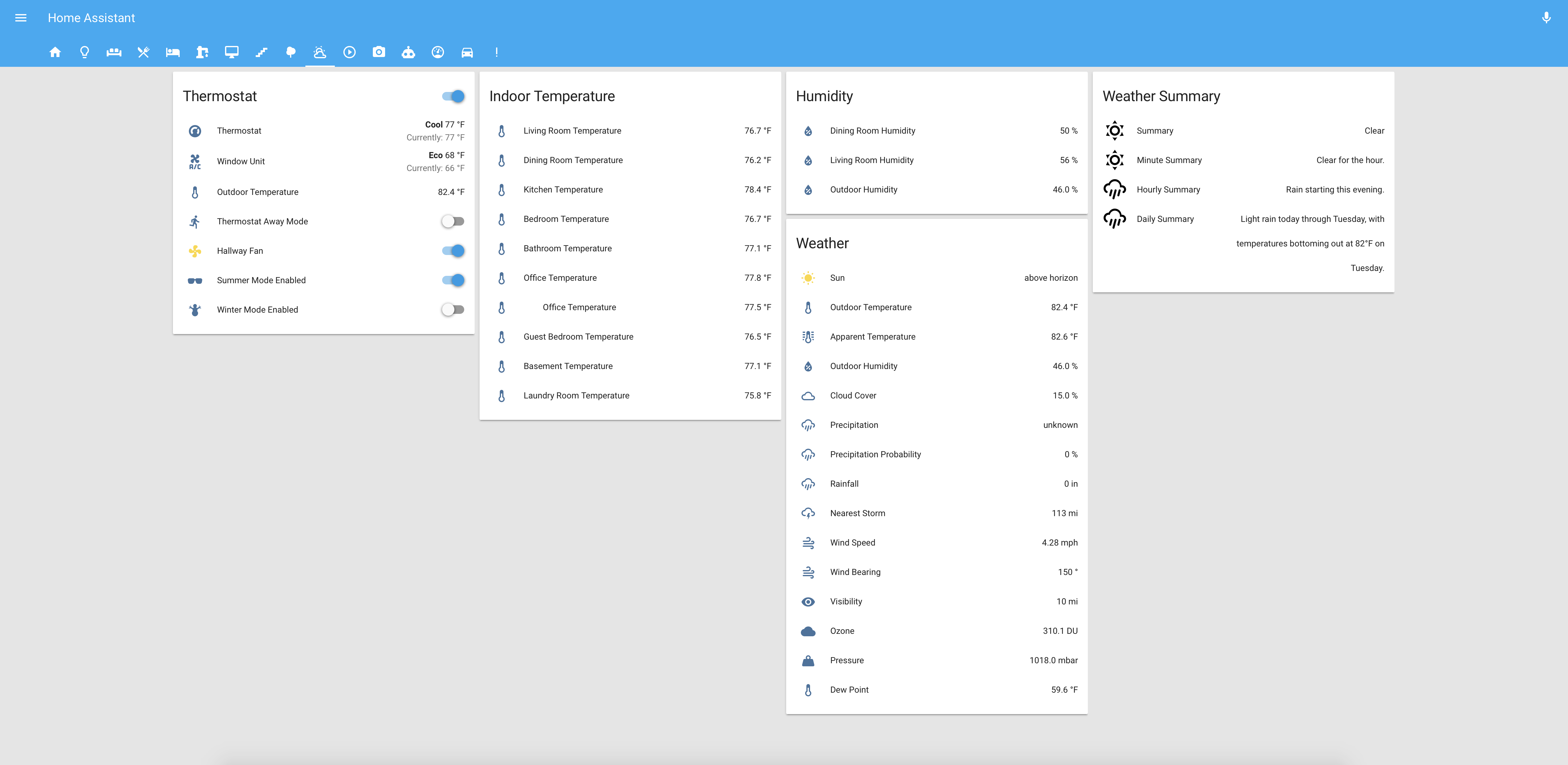1568x765 pixels.
Task: Turn off the Hallway Fan switch
Action: [x=453, y=251]
